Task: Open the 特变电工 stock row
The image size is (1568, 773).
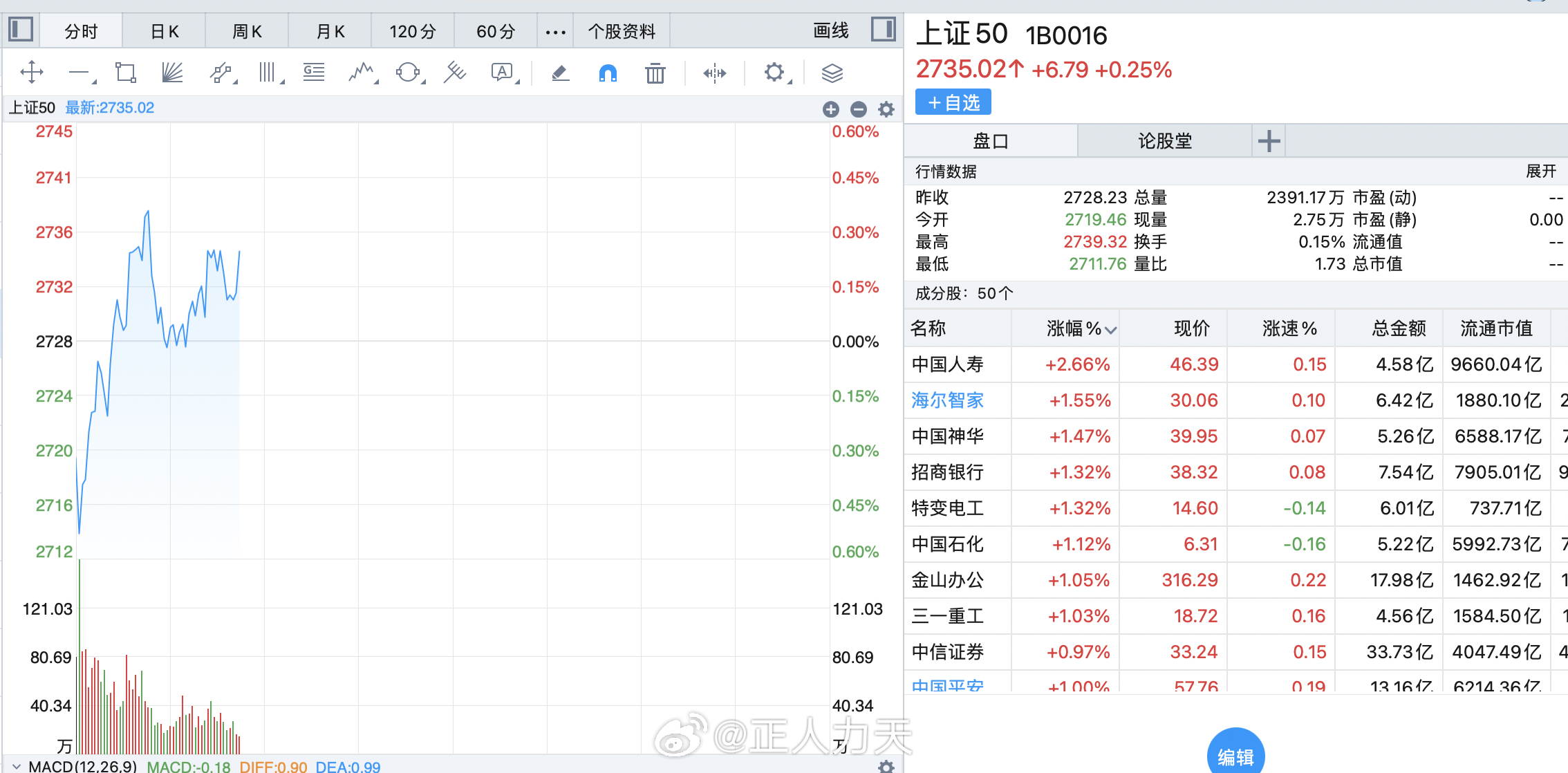Action: point(1236,508)
